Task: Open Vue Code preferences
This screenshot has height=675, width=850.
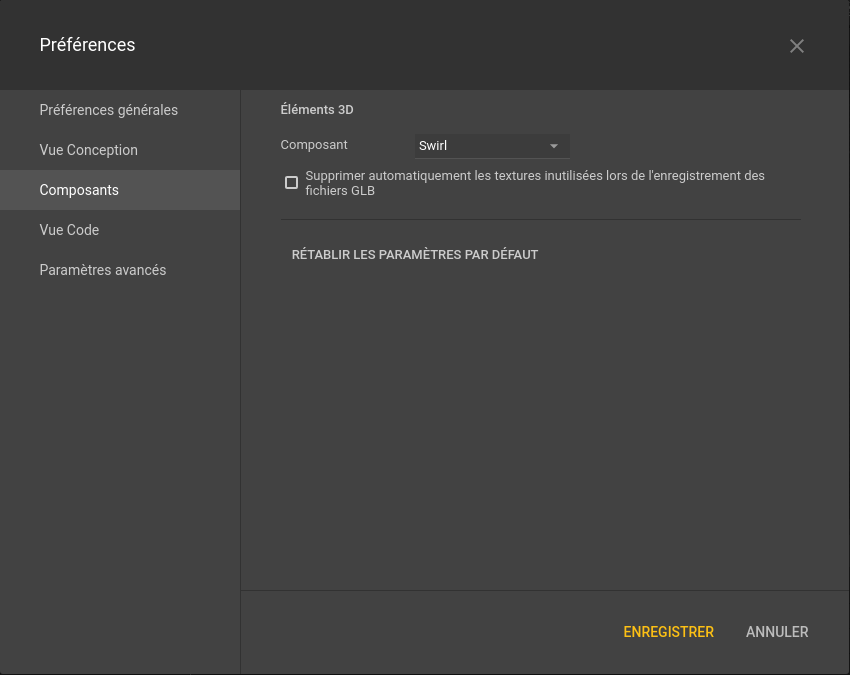Action: tap(120, 230)
